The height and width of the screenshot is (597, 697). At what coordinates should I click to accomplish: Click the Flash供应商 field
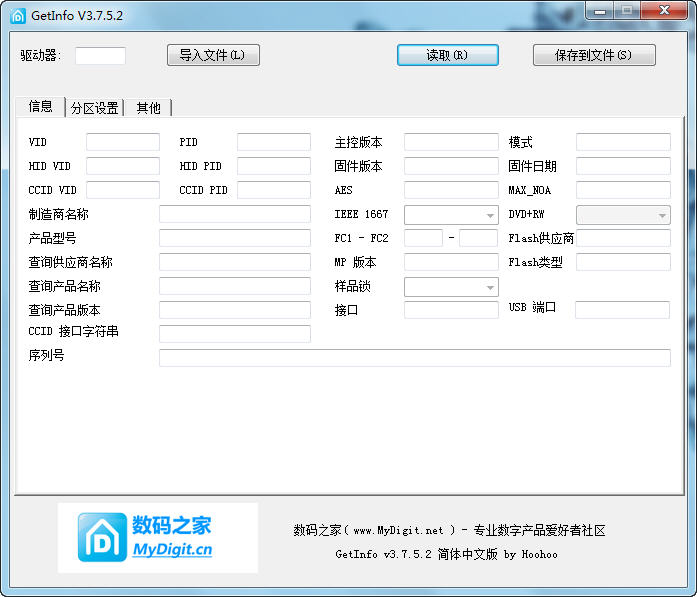tap(622, 238)
